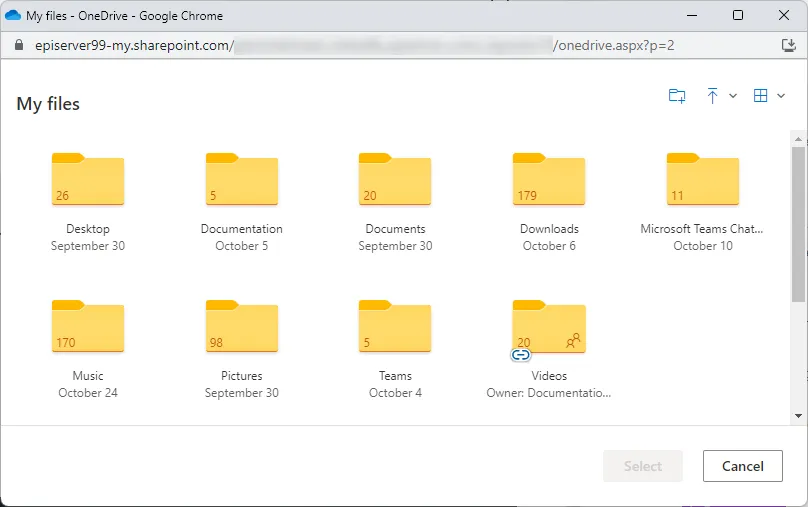Click the 'Pictures' folder name
This screenshot has width=808, height=507.
242,376
